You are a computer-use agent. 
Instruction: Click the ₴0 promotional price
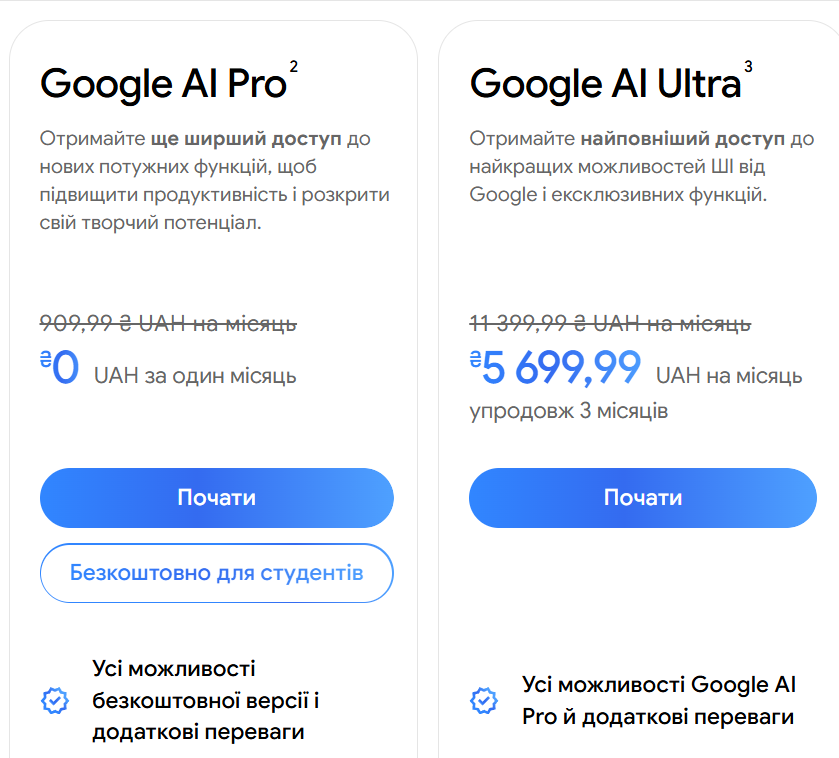click(x=60, y=369)
